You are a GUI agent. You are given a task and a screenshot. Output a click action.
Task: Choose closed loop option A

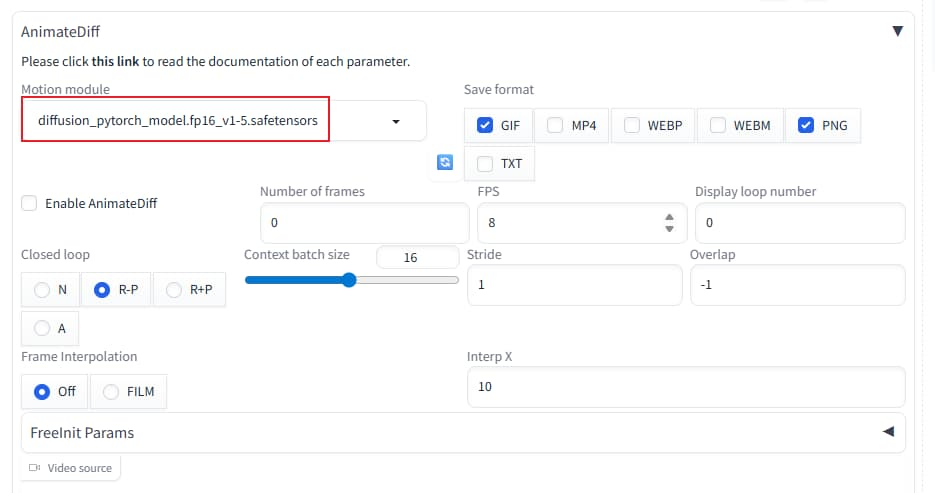(42, 328)
